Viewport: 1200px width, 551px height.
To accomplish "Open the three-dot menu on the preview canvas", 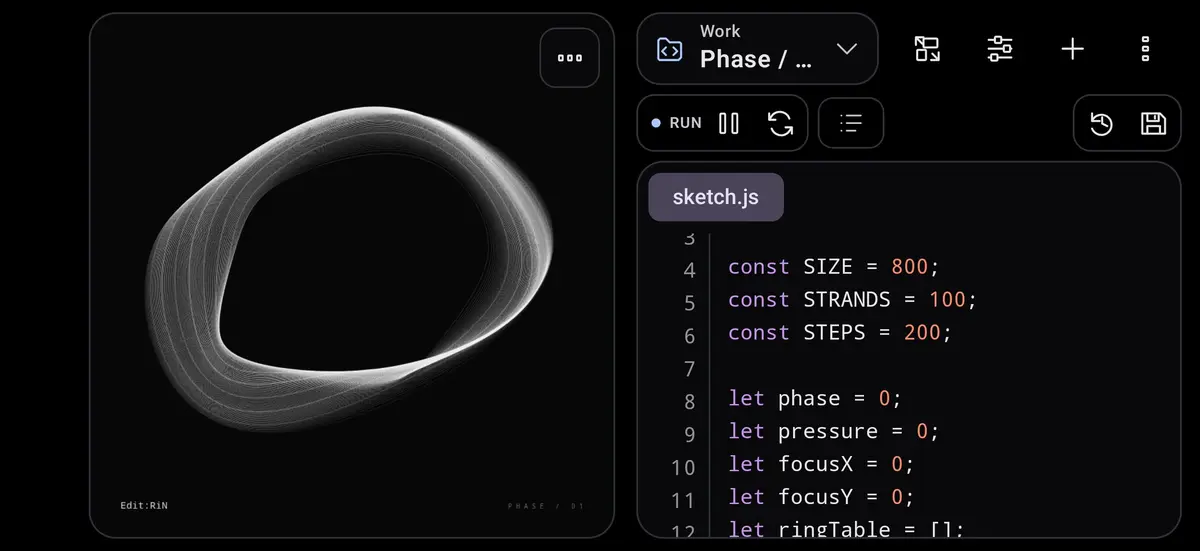I will [570, 58].
